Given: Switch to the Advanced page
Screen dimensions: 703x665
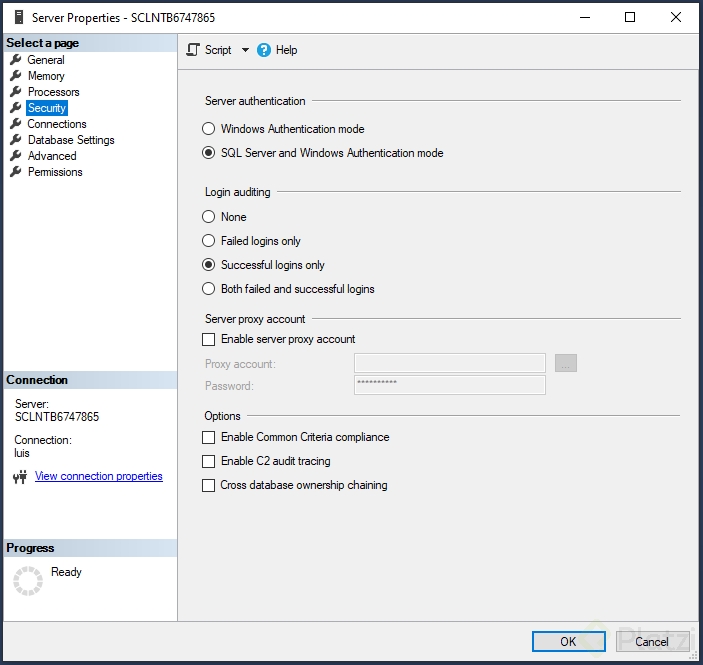Looking at the screenshot, I should 52,156.
